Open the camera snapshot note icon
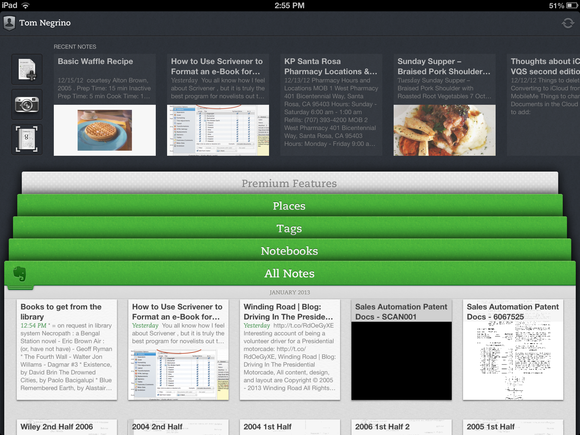The image size is (580, 435). (27, 104)
